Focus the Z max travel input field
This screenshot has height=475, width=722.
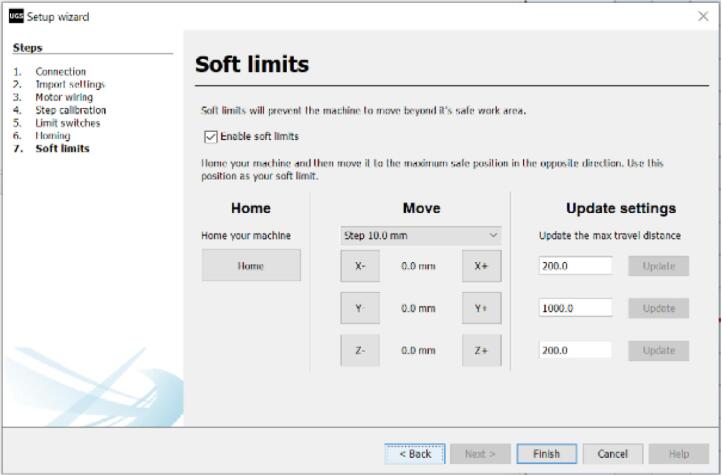tap(575, 350)
